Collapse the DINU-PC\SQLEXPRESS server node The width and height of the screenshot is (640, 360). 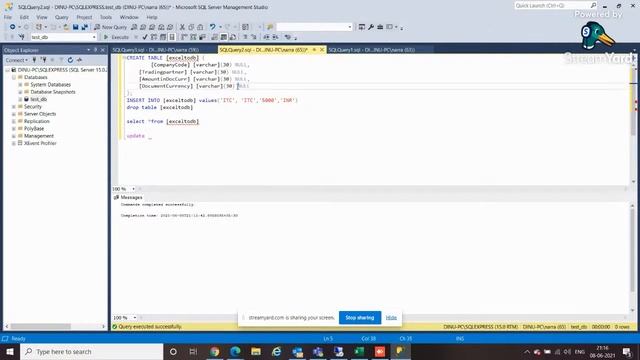[7, 70]
